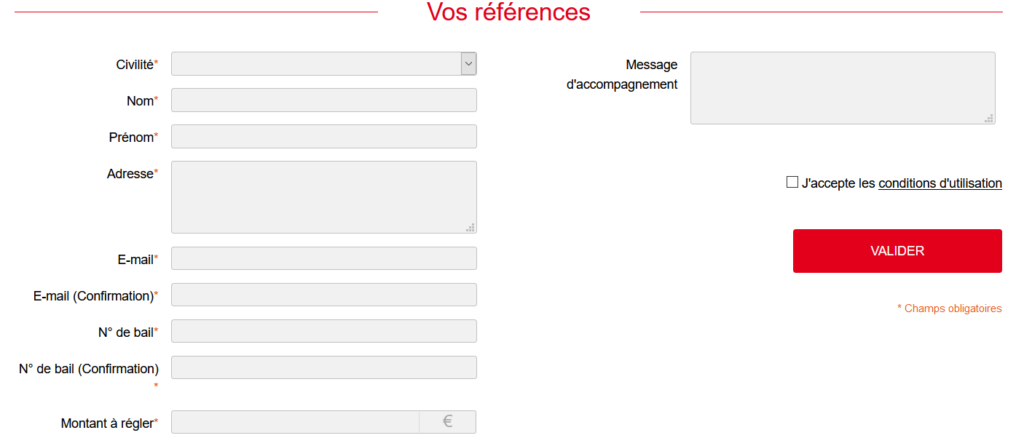Screen dimensions: 1024x446
Task: Click the Prénom label text
Action: pos(133,137)
